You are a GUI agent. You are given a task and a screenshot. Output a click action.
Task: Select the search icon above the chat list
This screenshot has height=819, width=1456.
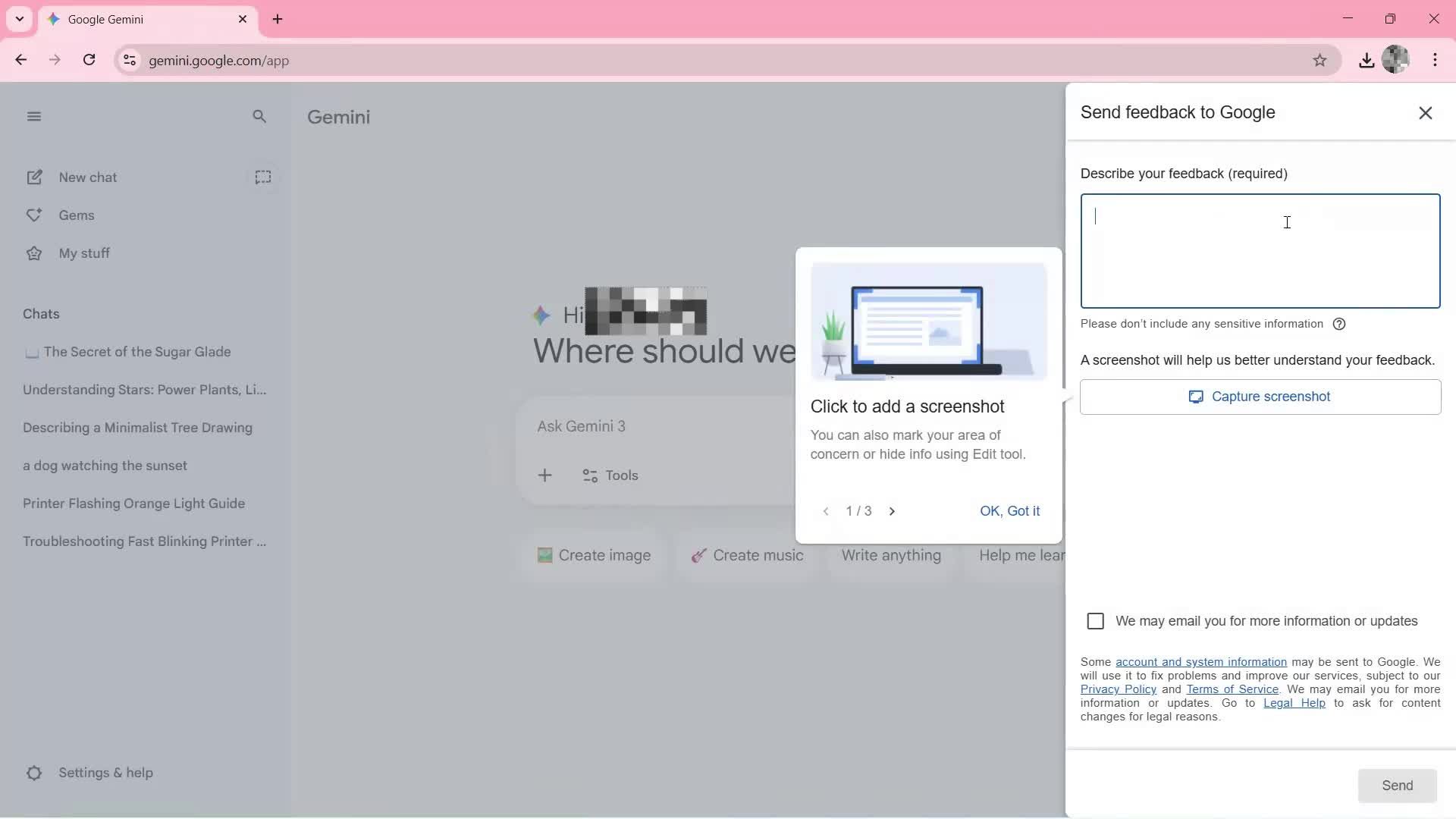[260, 116]
